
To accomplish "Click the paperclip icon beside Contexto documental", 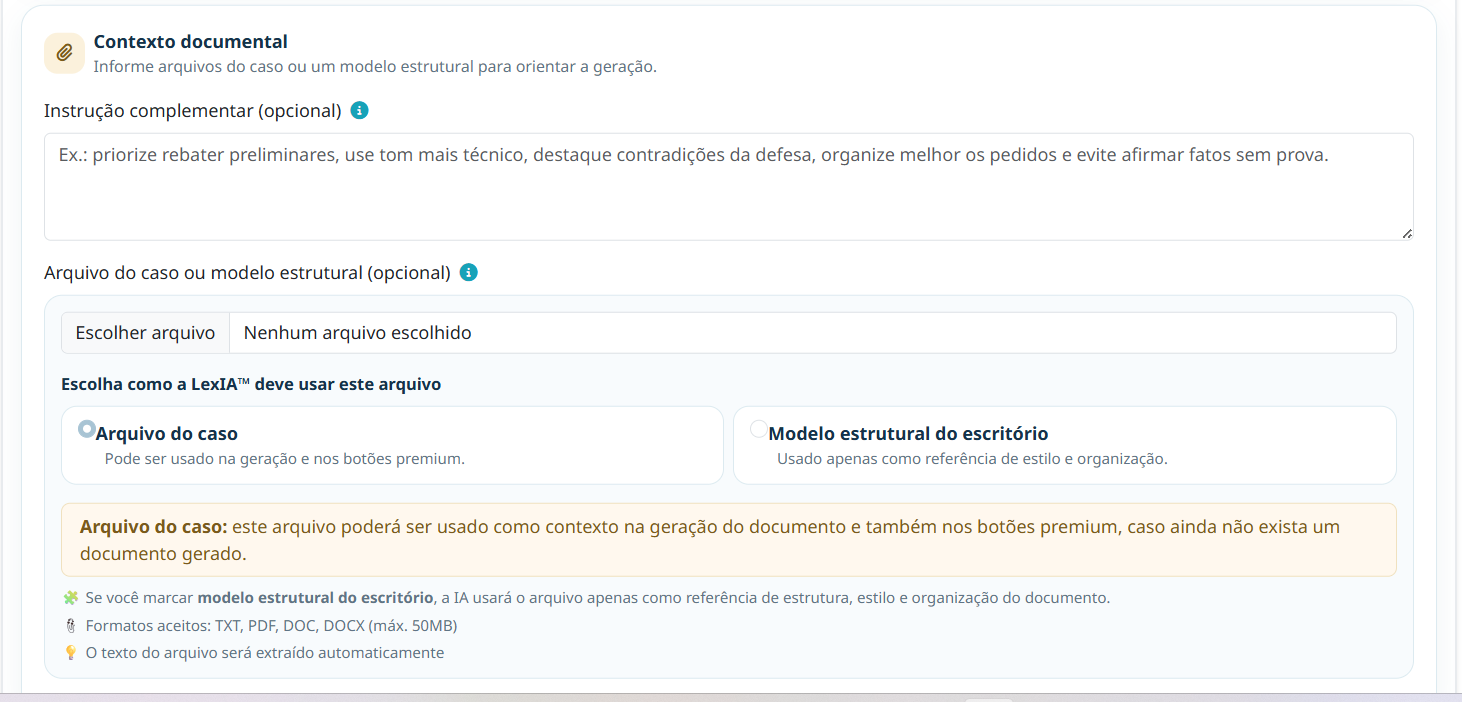I will click(63, 52).
